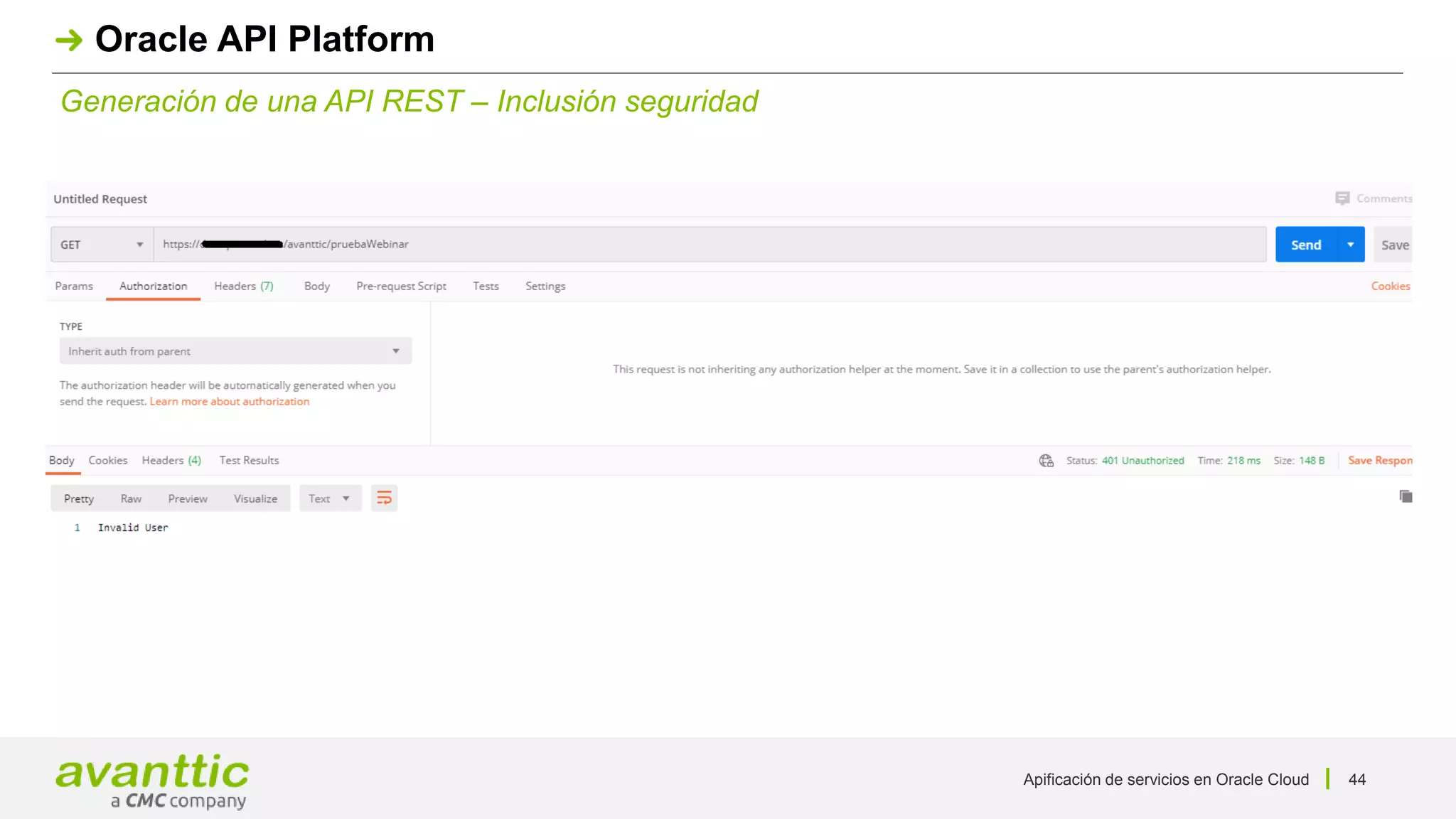Image resolution: width=1456 pixels, height=819 pixels.
Task: Select the response Body tab
Action: pyautogui.click(x=62, y=460)
